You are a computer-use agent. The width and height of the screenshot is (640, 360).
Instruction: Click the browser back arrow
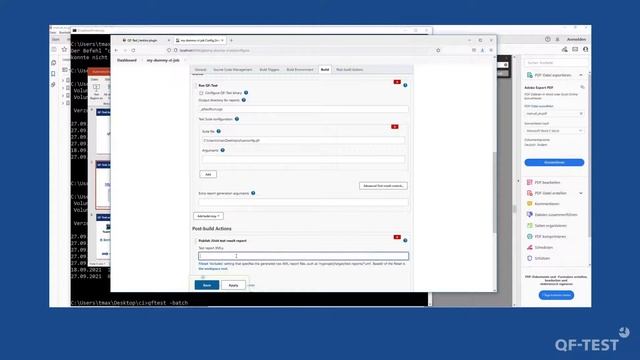click(x=117, y=50)
